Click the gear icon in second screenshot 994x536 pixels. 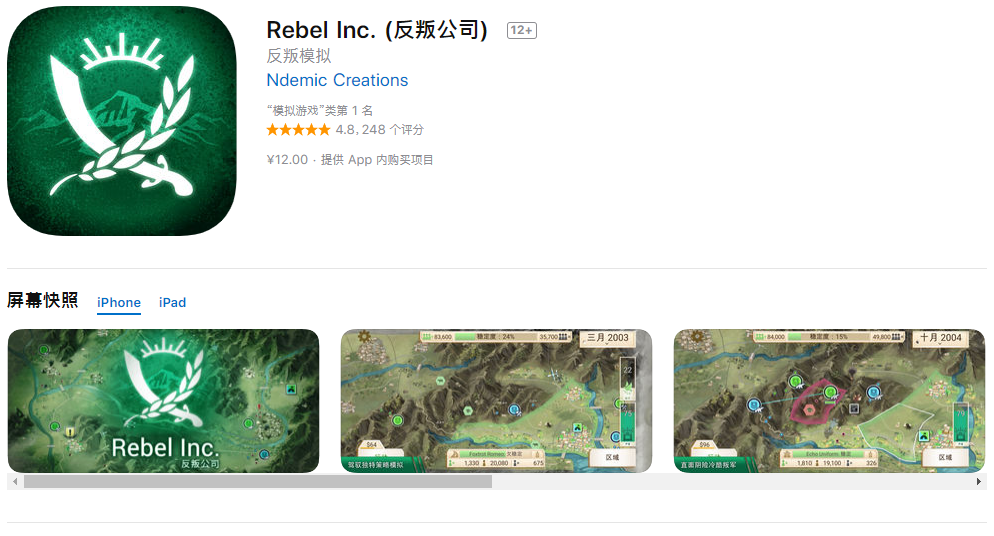[x=364, y=336]
